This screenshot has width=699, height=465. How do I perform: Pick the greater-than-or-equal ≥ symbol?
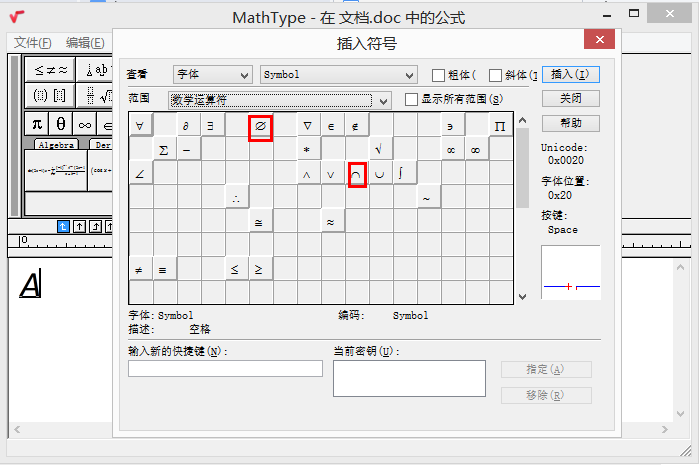click(260, 269)
